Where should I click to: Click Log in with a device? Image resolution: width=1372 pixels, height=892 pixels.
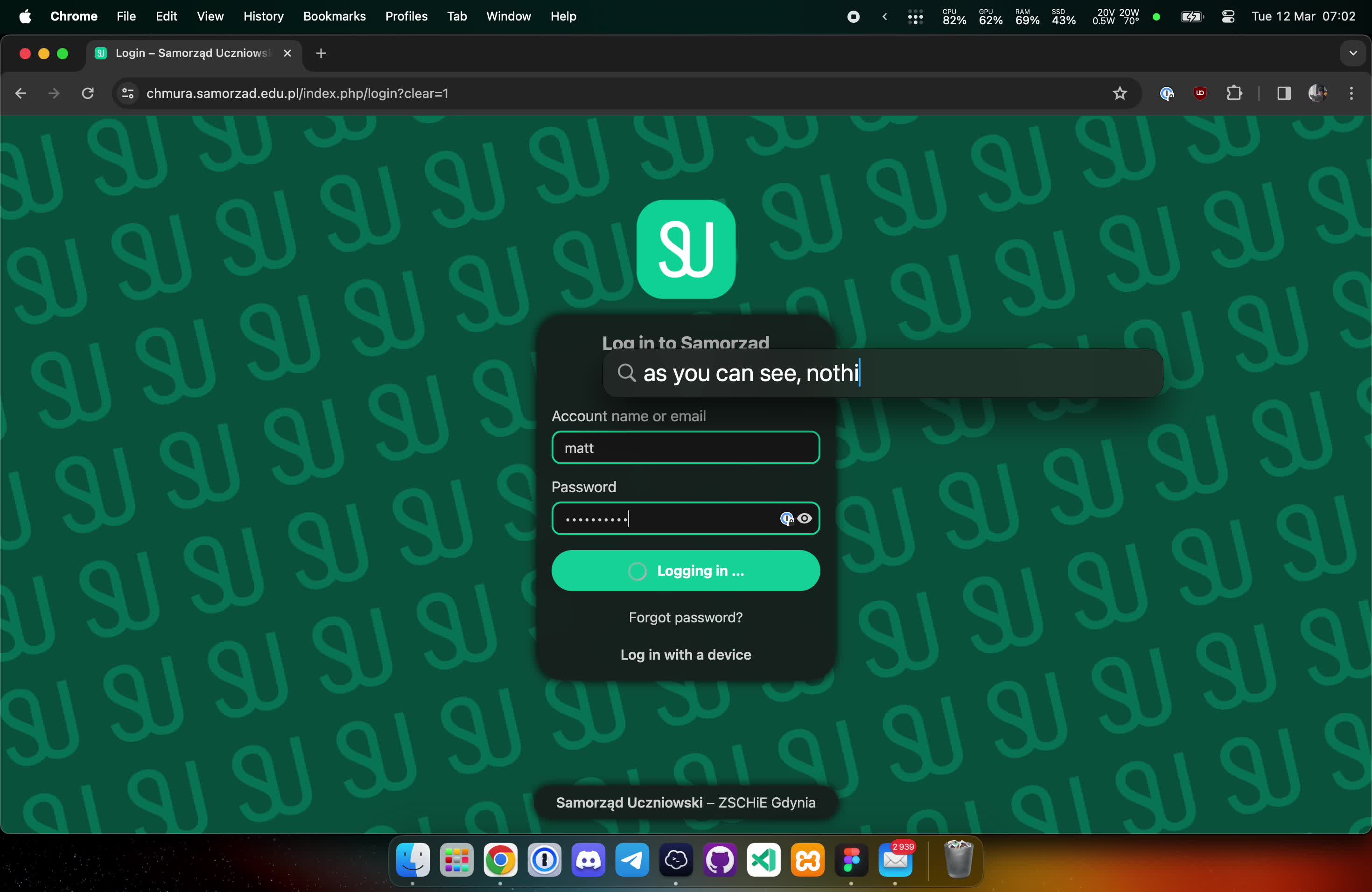(x=686, y=655)
